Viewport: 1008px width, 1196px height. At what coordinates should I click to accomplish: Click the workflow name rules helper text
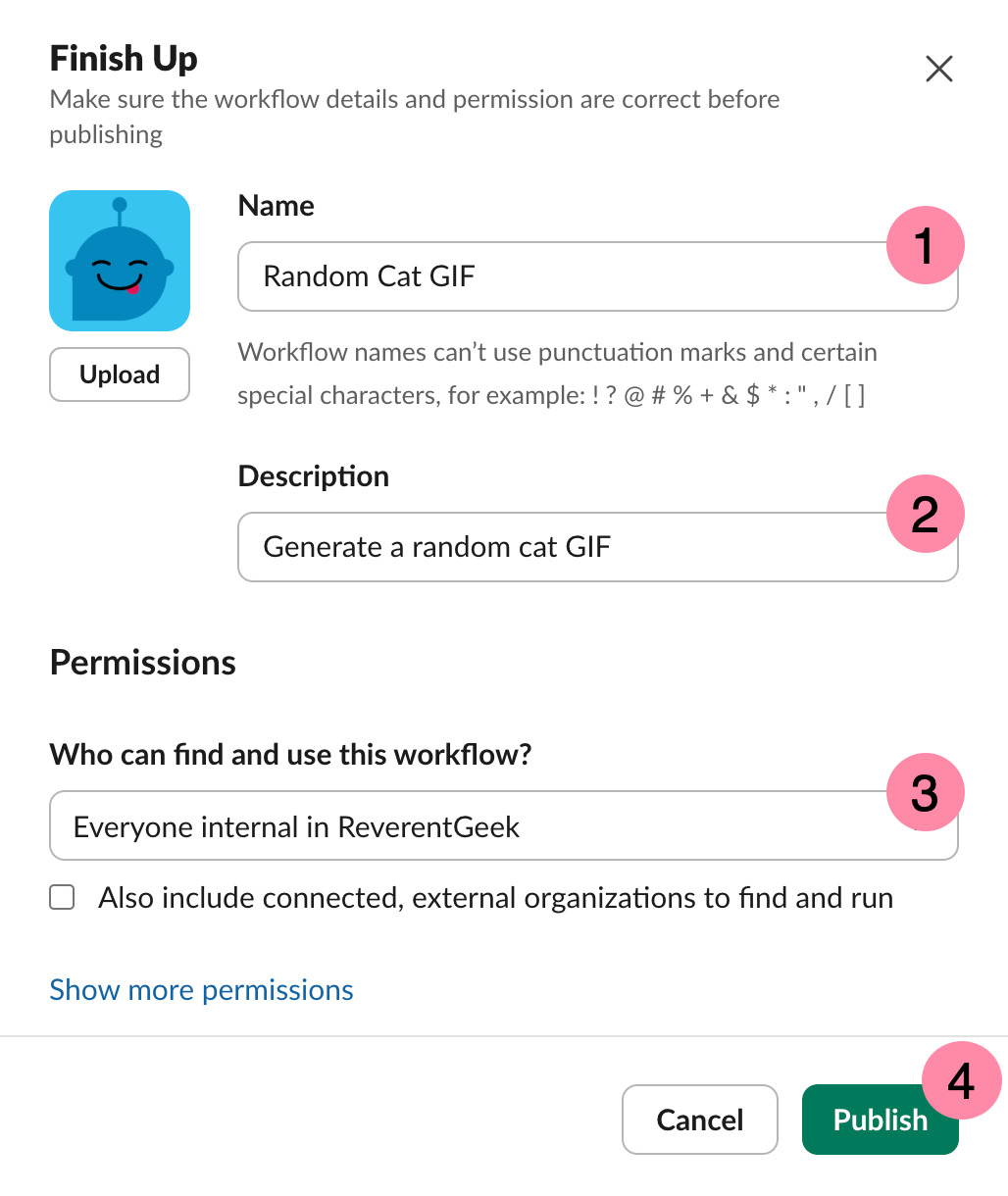tap(557, 374)
